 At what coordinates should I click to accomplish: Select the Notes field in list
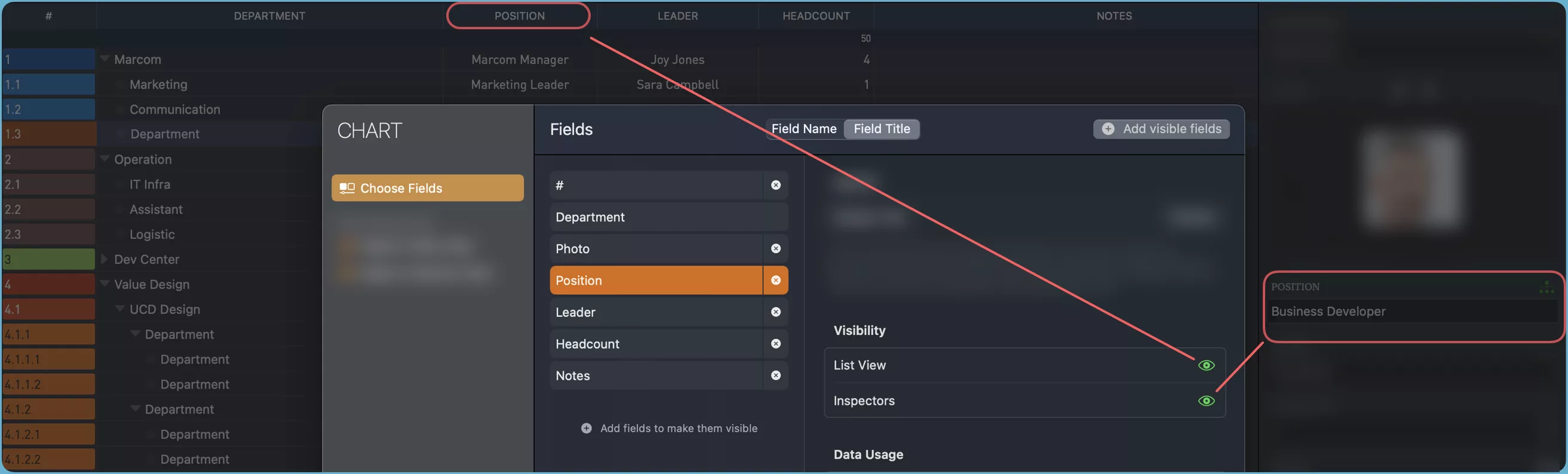click(x=656, y=375)
